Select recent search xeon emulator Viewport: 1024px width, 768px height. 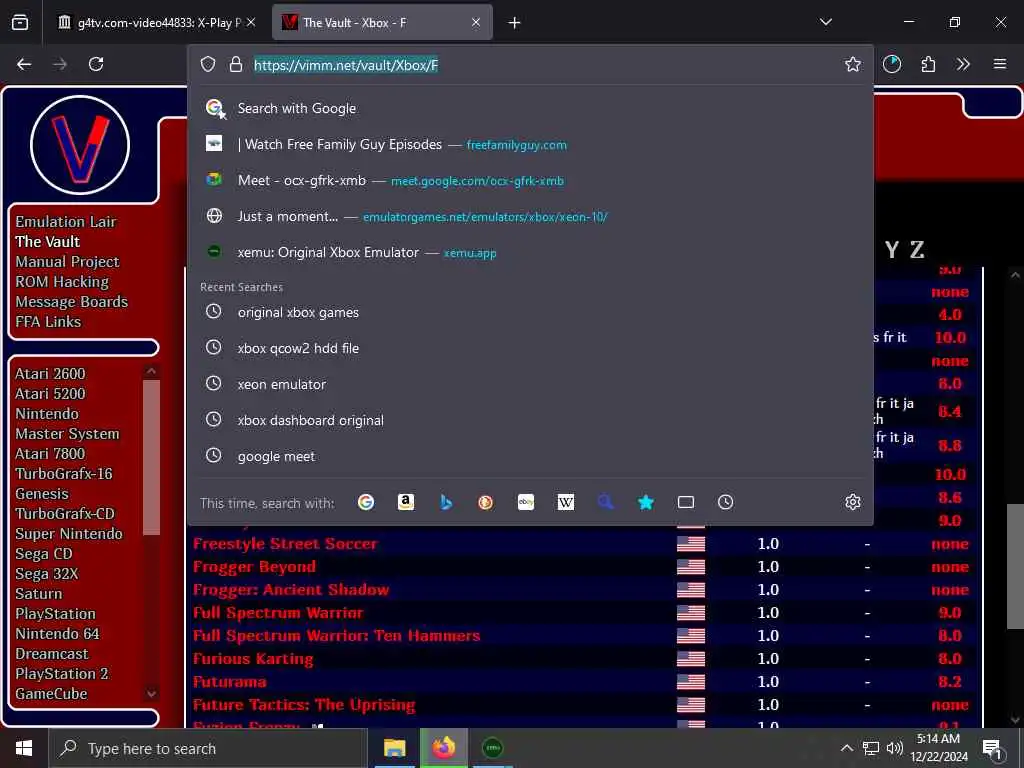point(530,384)
